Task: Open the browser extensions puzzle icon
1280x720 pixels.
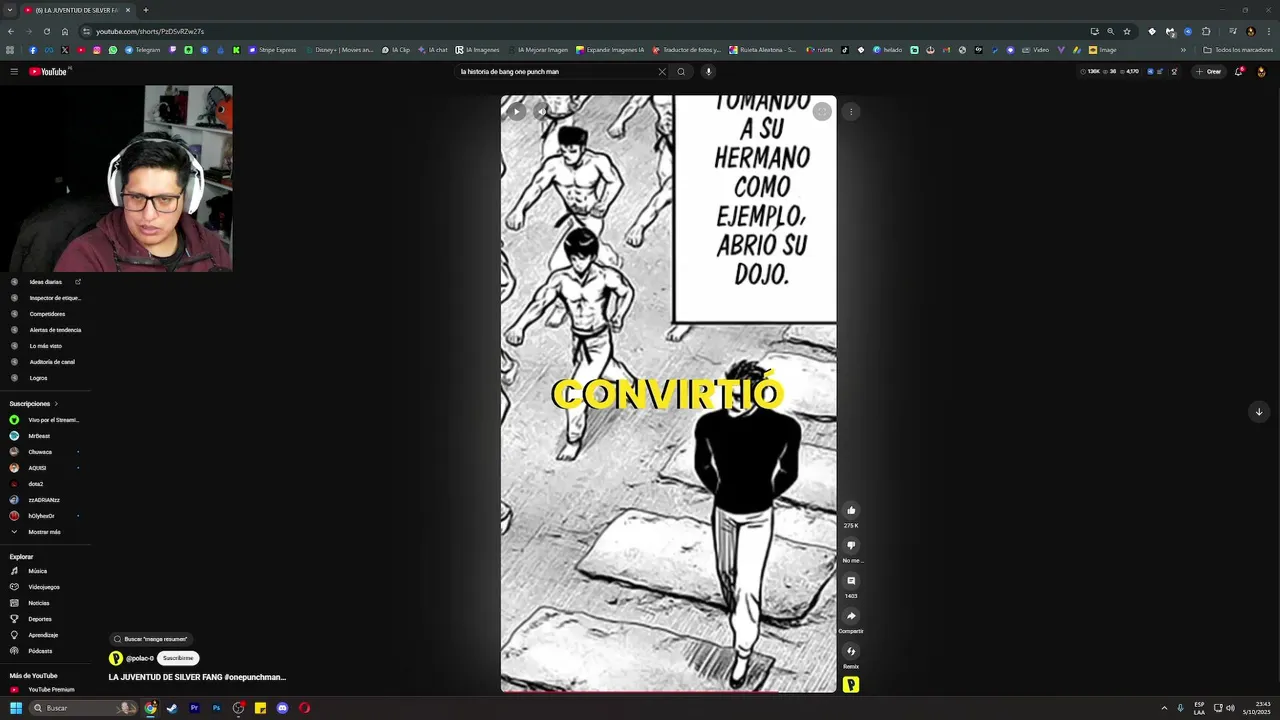Action: point(1206,31)
